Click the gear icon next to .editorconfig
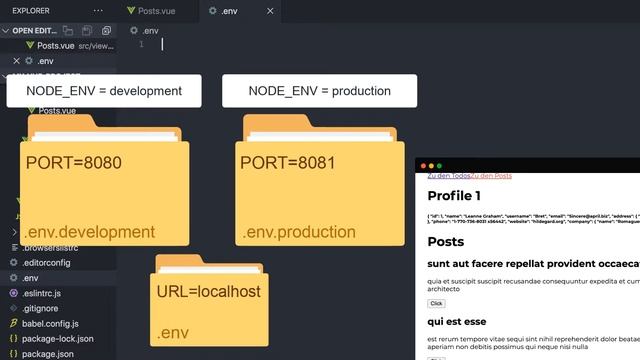The width and height of the screenshot is (640, 360). click(x=13, y=262)
